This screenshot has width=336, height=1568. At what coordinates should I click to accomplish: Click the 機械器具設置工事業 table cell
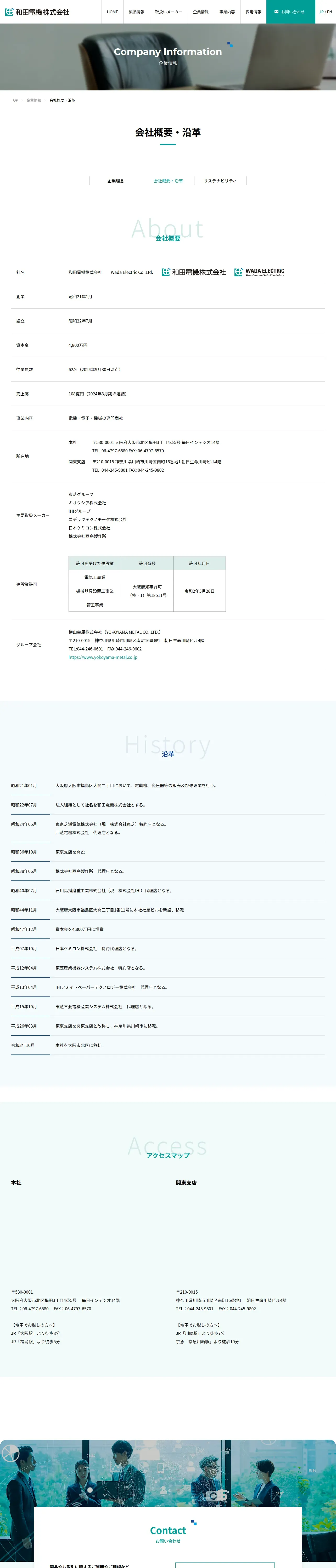click(94, 591)
